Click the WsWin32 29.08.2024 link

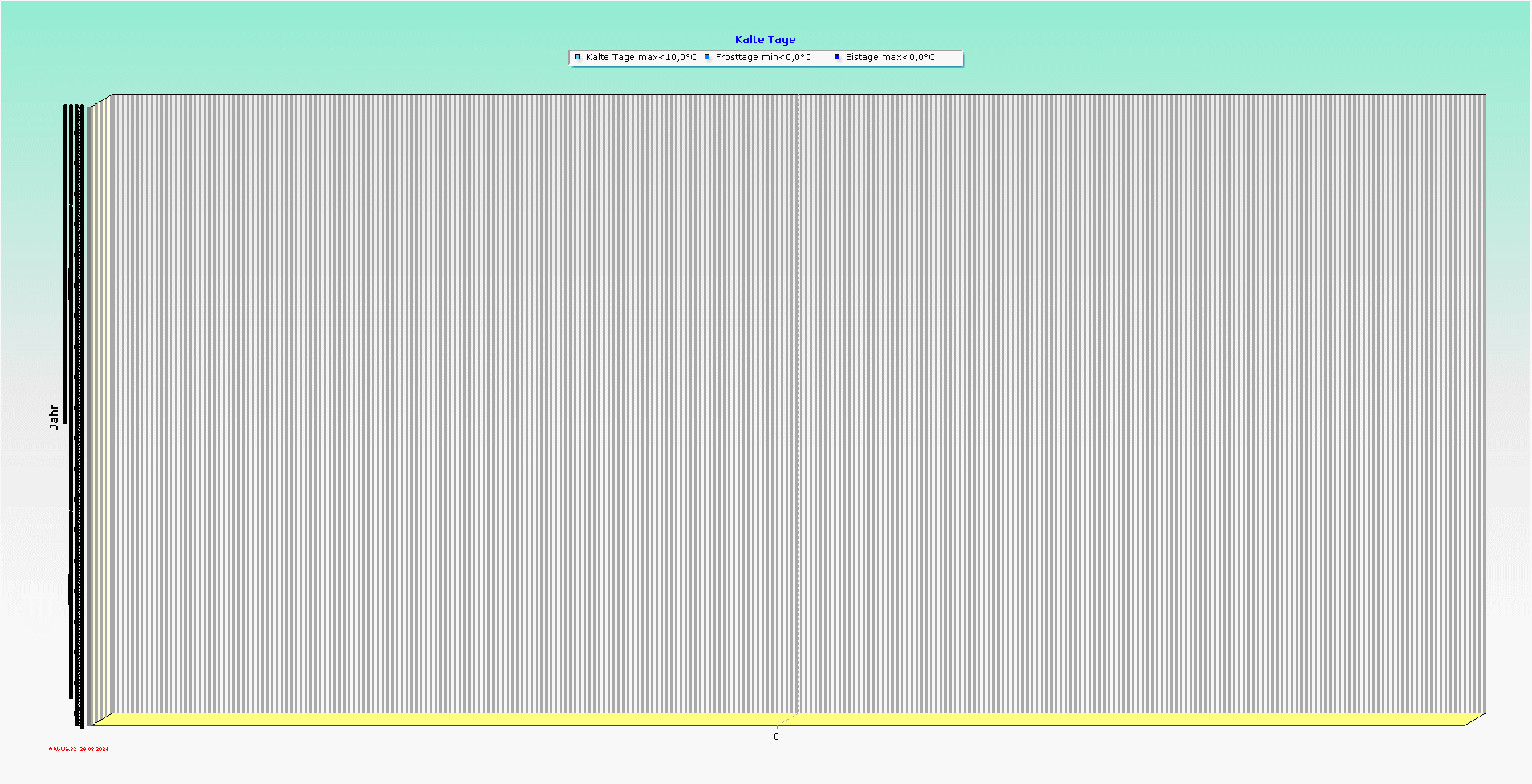click(x=80, y=750)
